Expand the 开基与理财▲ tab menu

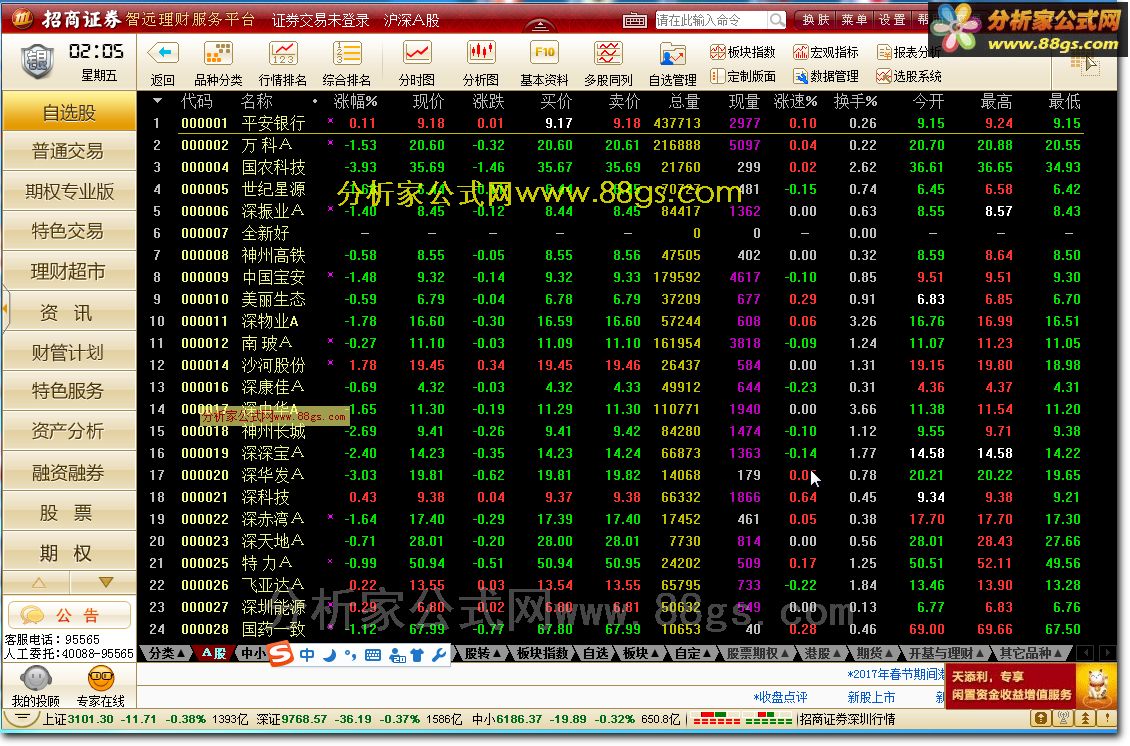point(947,654)
